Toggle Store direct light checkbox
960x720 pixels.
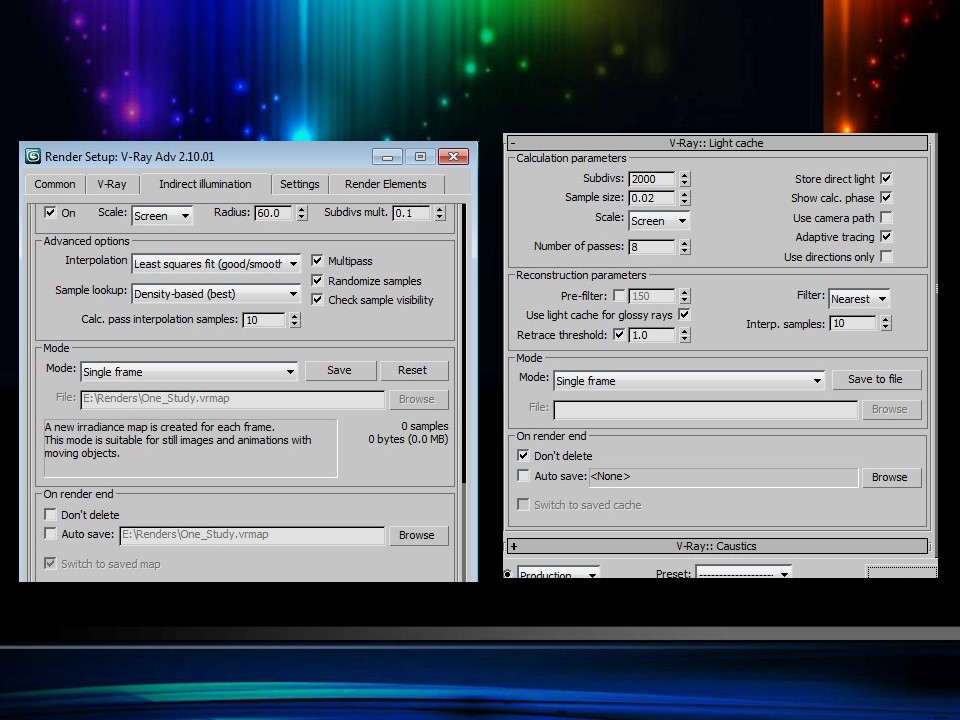click(x=886, y=178)
